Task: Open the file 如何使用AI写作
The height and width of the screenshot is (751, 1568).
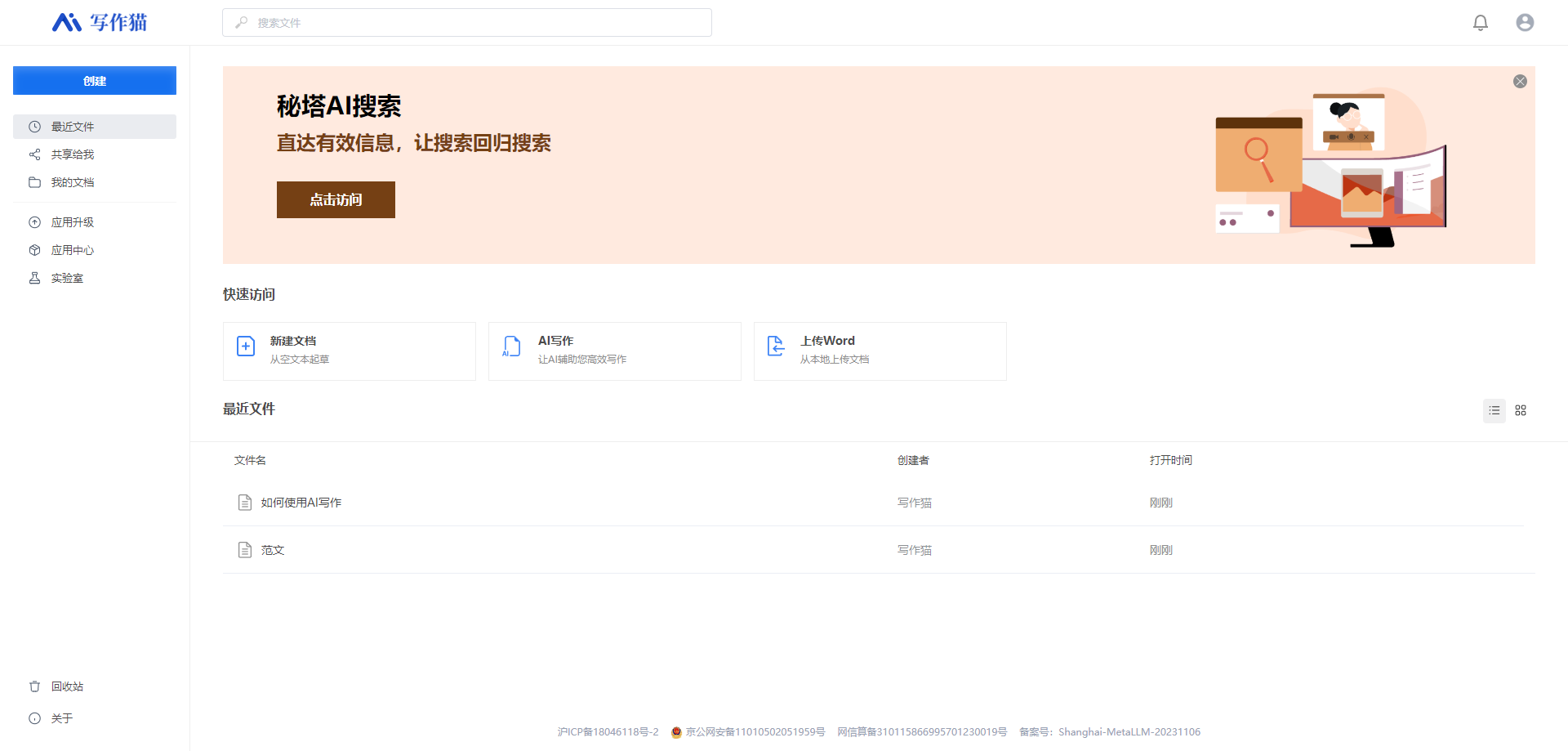Action: point(301,502)
